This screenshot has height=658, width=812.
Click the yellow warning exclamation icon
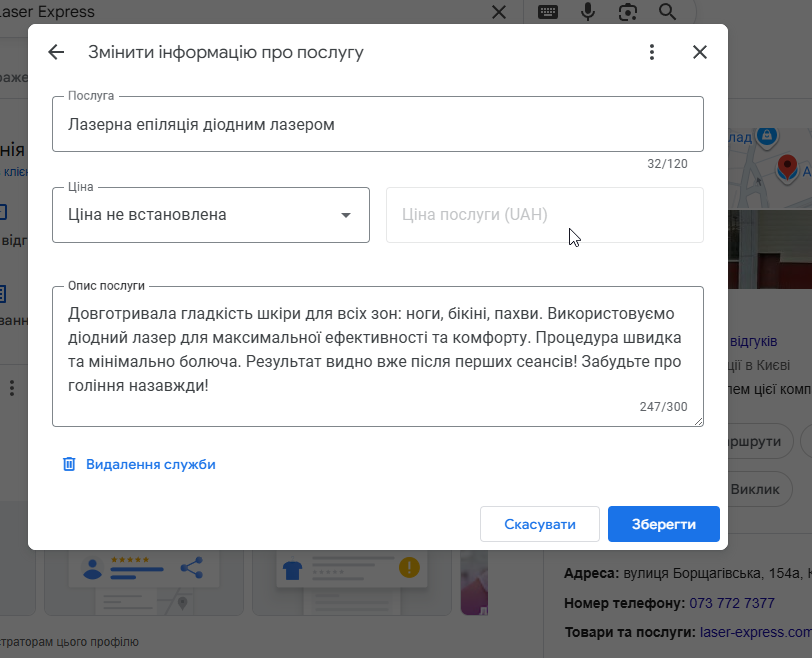[x=409, y=567]
